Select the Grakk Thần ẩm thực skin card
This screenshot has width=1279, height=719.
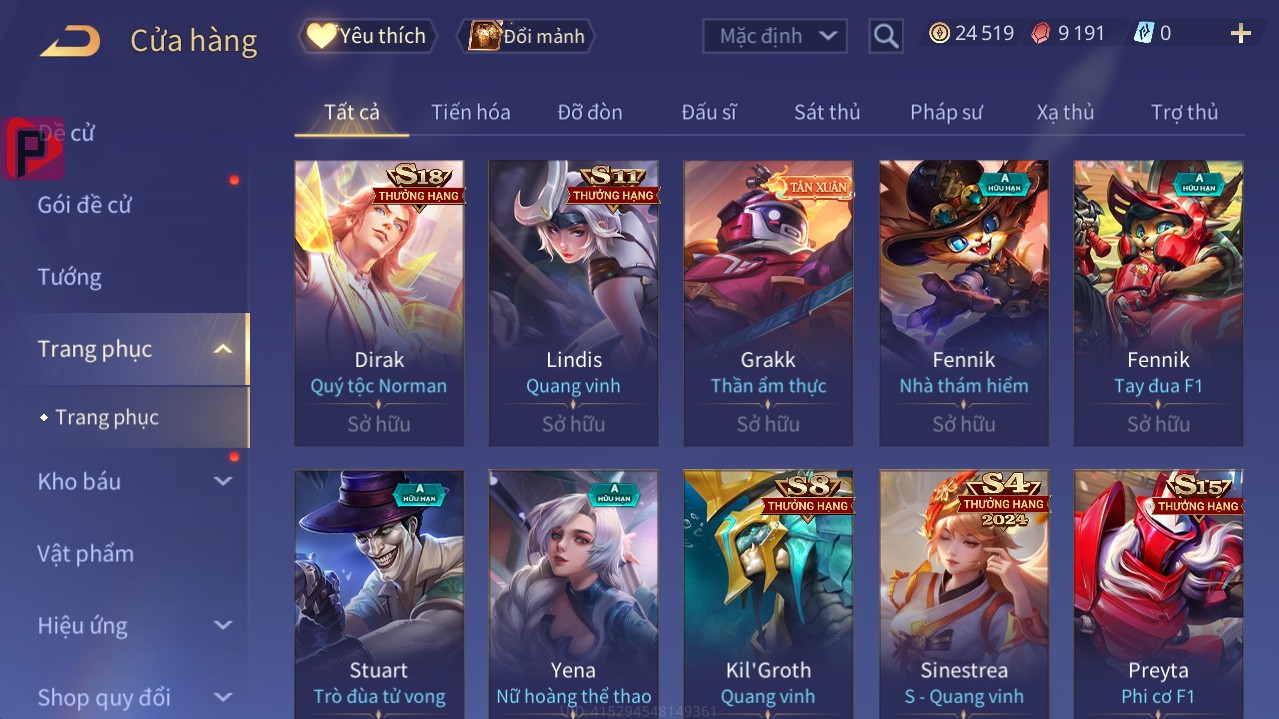(x=768, y=303)
